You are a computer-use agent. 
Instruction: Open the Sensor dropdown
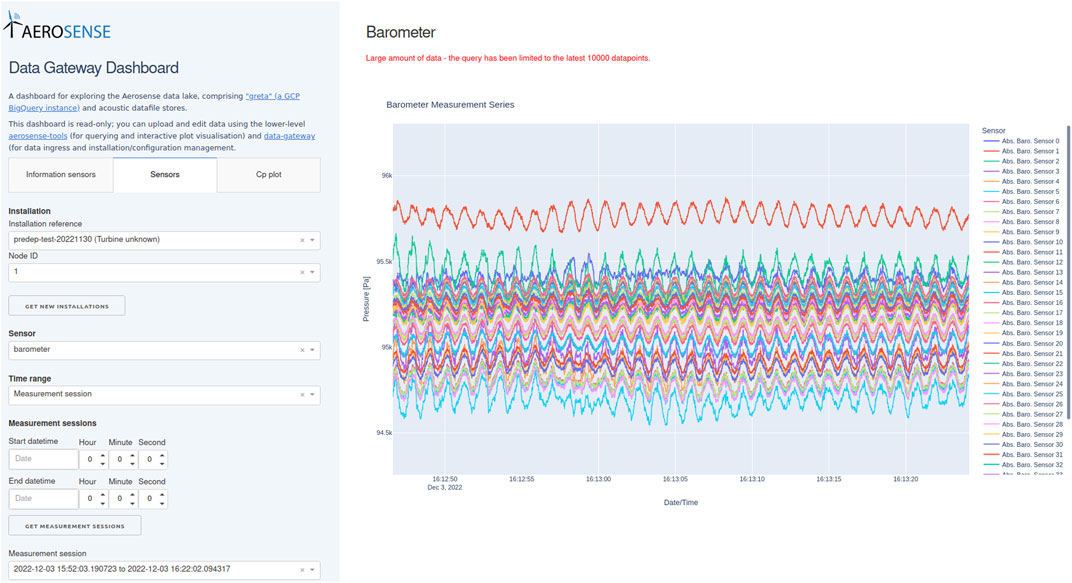click(312, 350)
